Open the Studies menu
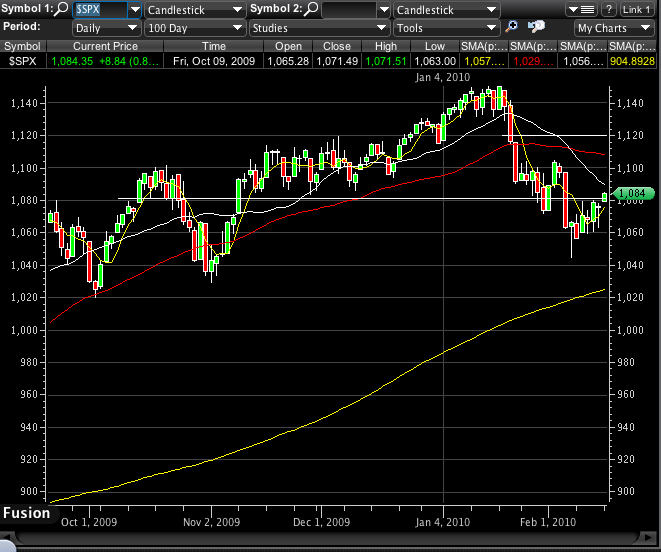 tap(318, 28)
